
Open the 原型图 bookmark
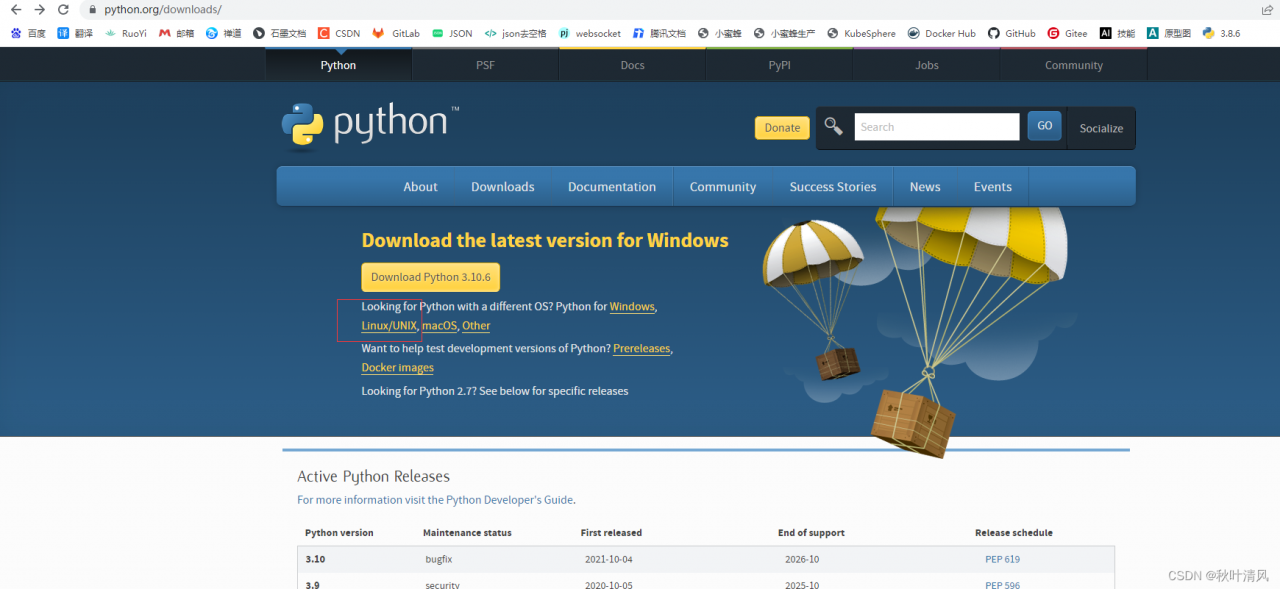coord(1168,33)
